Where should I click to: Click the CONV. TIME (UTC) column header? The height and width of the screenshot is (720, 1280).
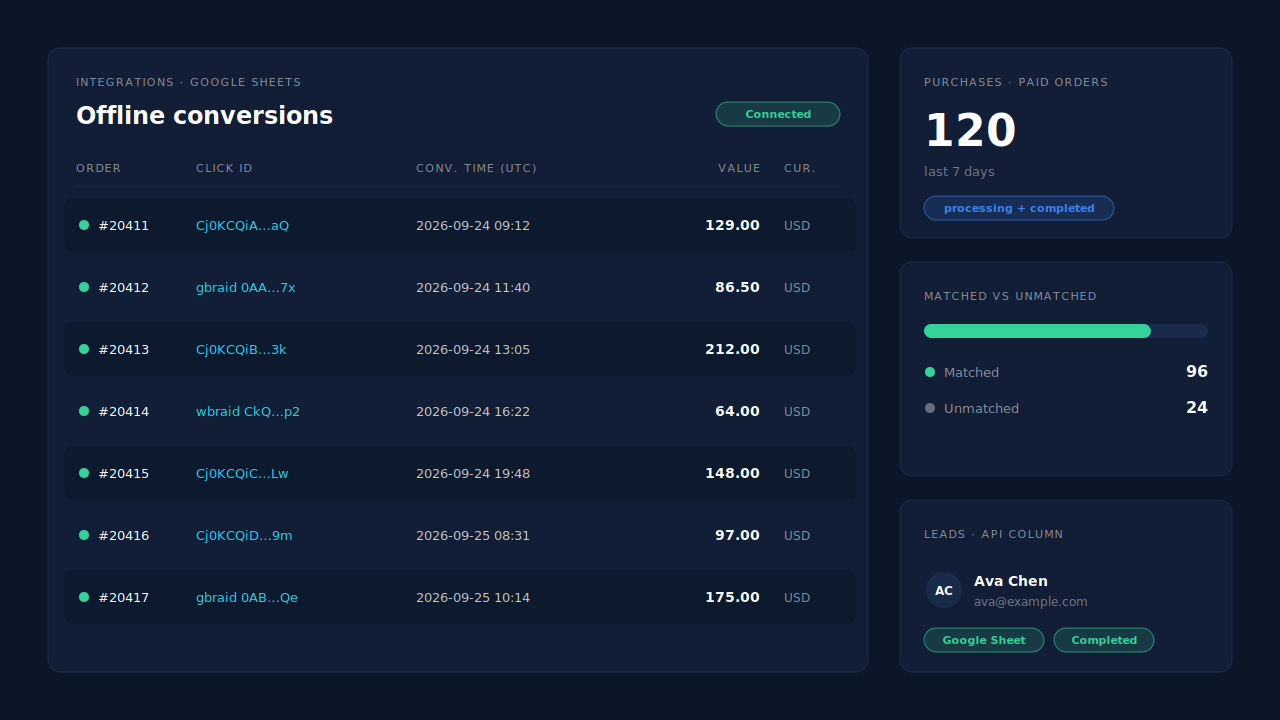[x=477, y=168]
